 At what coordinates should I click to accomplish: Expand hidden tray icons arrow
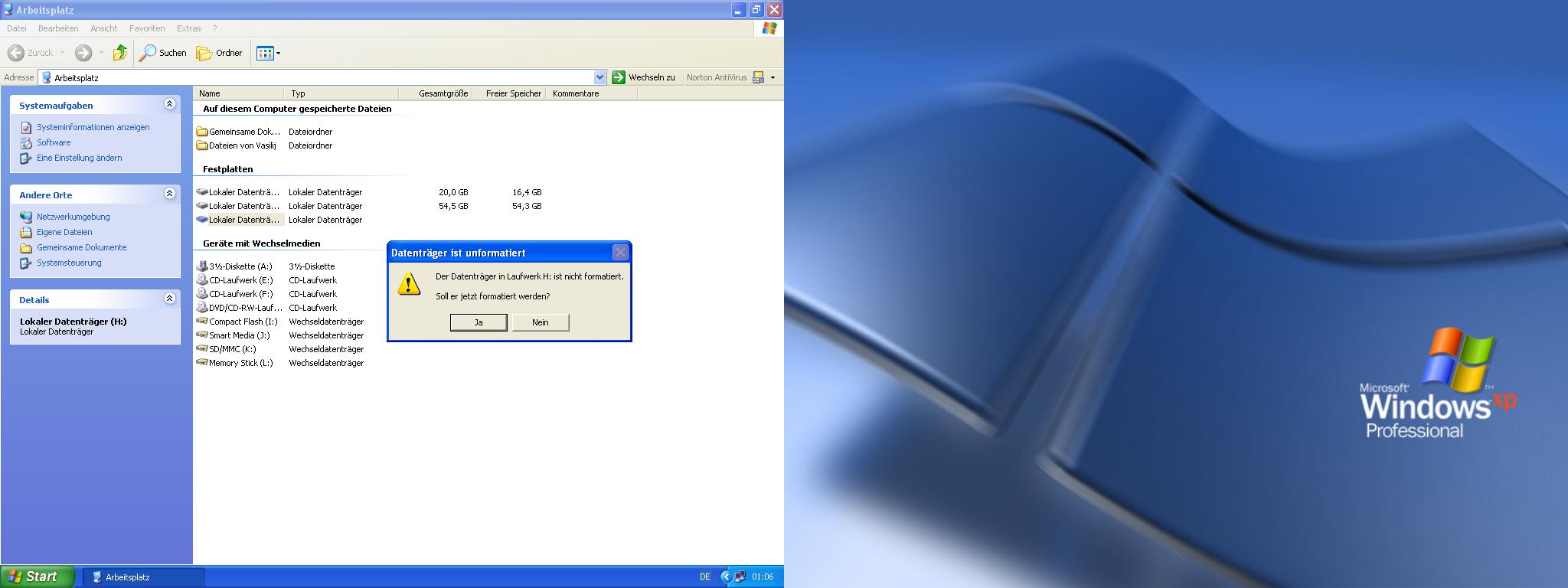click(726, 577)
